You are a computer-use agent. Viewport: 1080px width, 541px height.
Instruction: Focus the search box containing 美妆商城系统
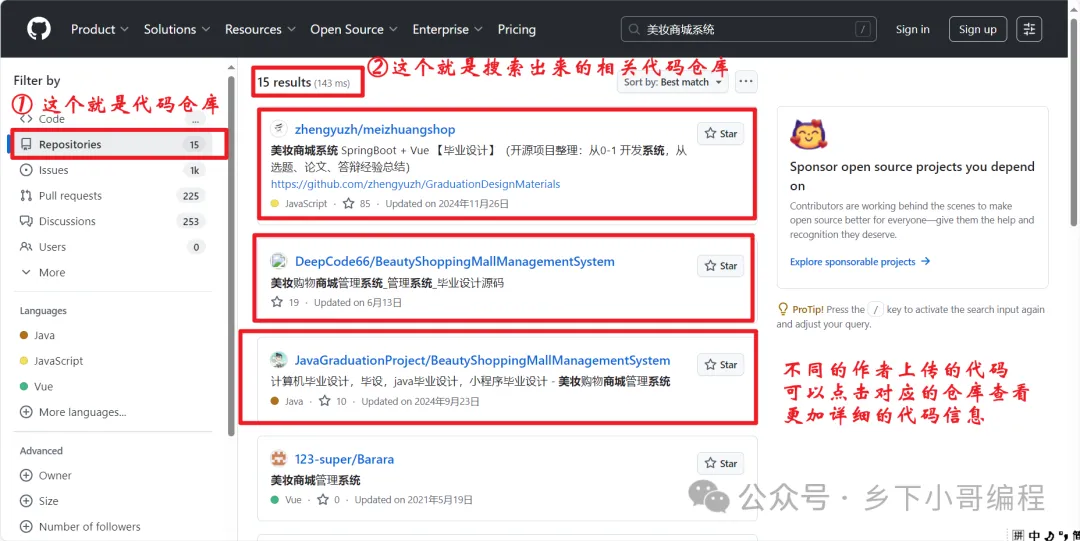tap(749, 29)
